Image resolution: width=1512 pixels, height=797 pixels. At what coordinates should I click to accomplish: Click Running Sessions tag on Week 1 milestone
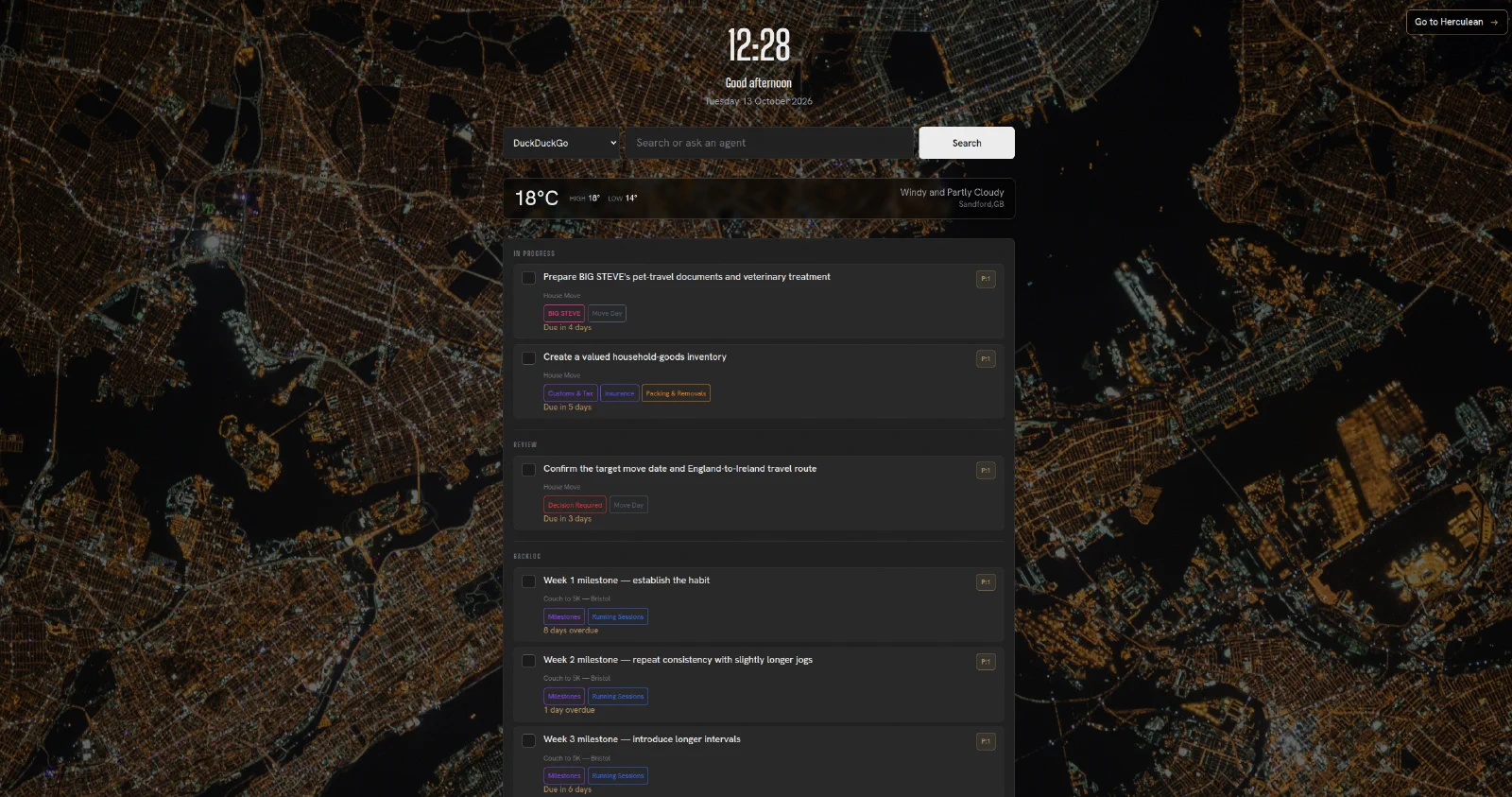pos(618,616)
